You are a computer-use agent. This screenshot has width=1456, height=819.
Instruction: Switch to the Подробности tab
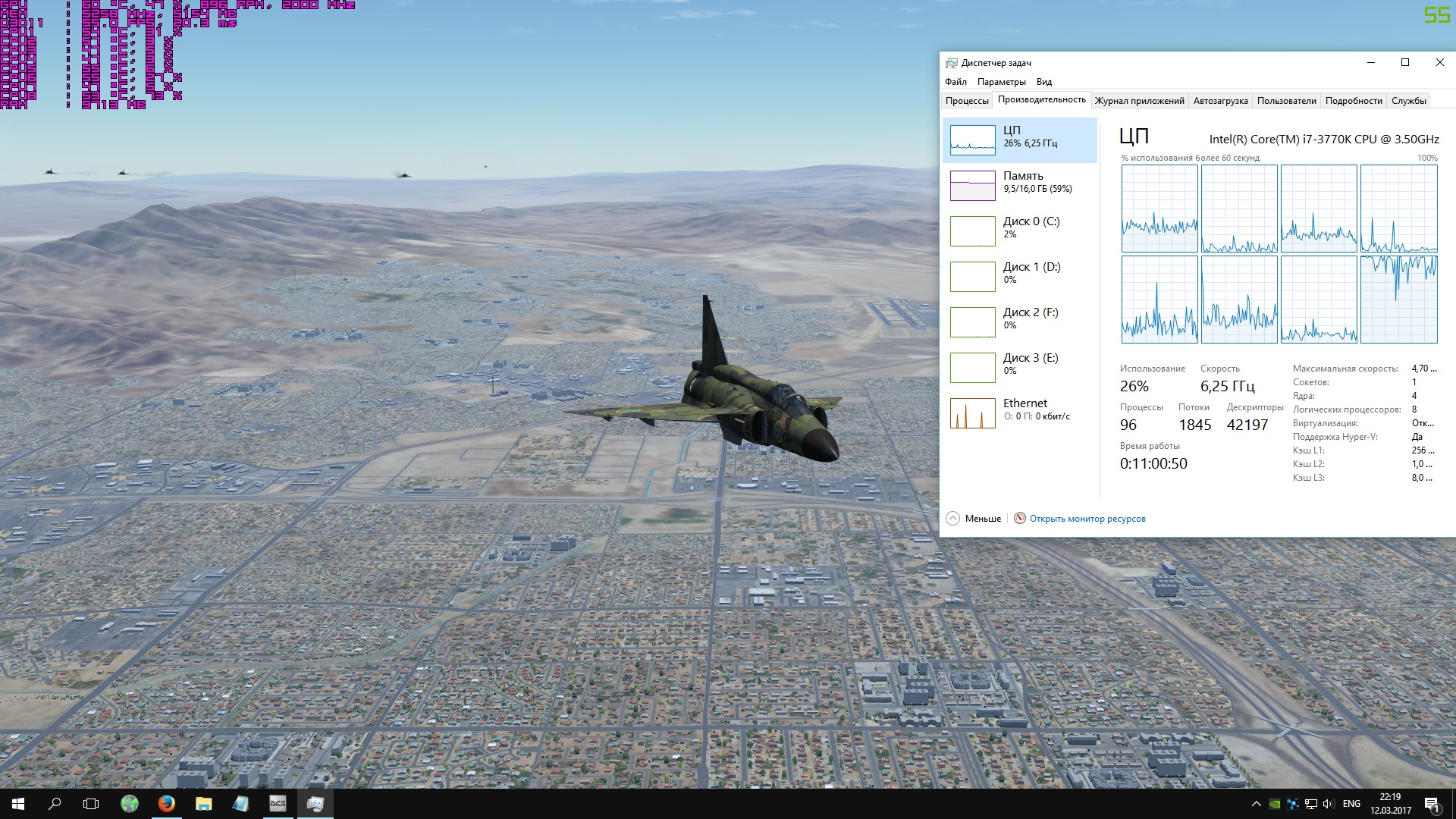(1354, 101)
